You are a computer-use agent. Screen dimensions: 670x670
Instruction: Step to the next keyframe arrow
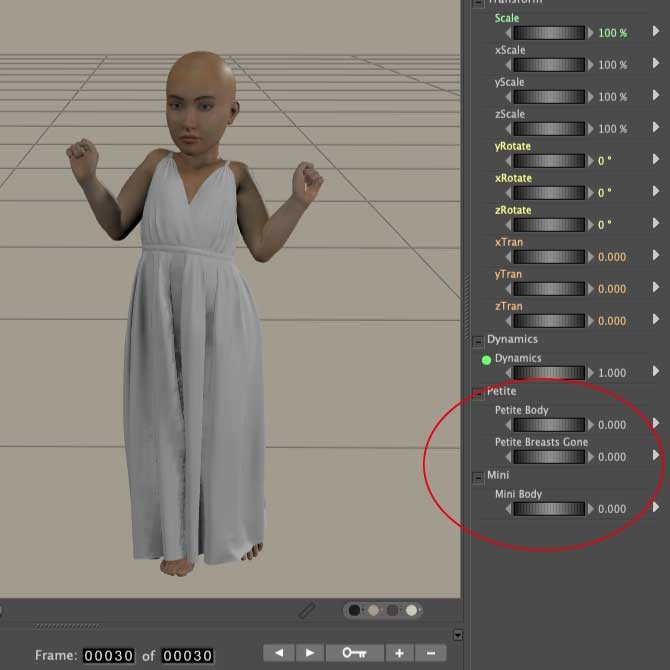pyautogui.click(x=309, y=653)
